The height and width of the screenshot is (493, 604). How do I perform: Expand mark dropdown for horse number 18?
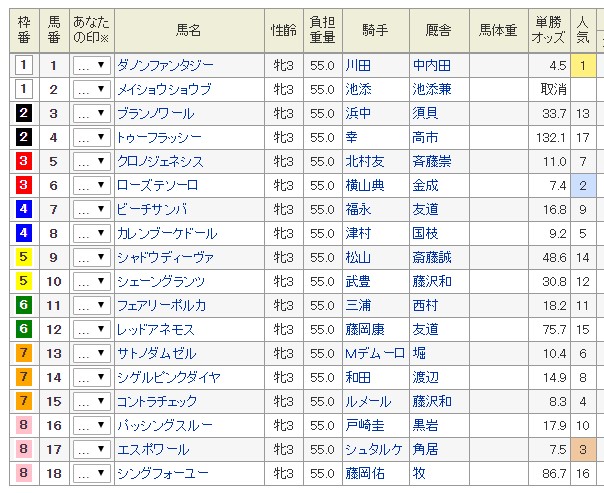point(92,473)
